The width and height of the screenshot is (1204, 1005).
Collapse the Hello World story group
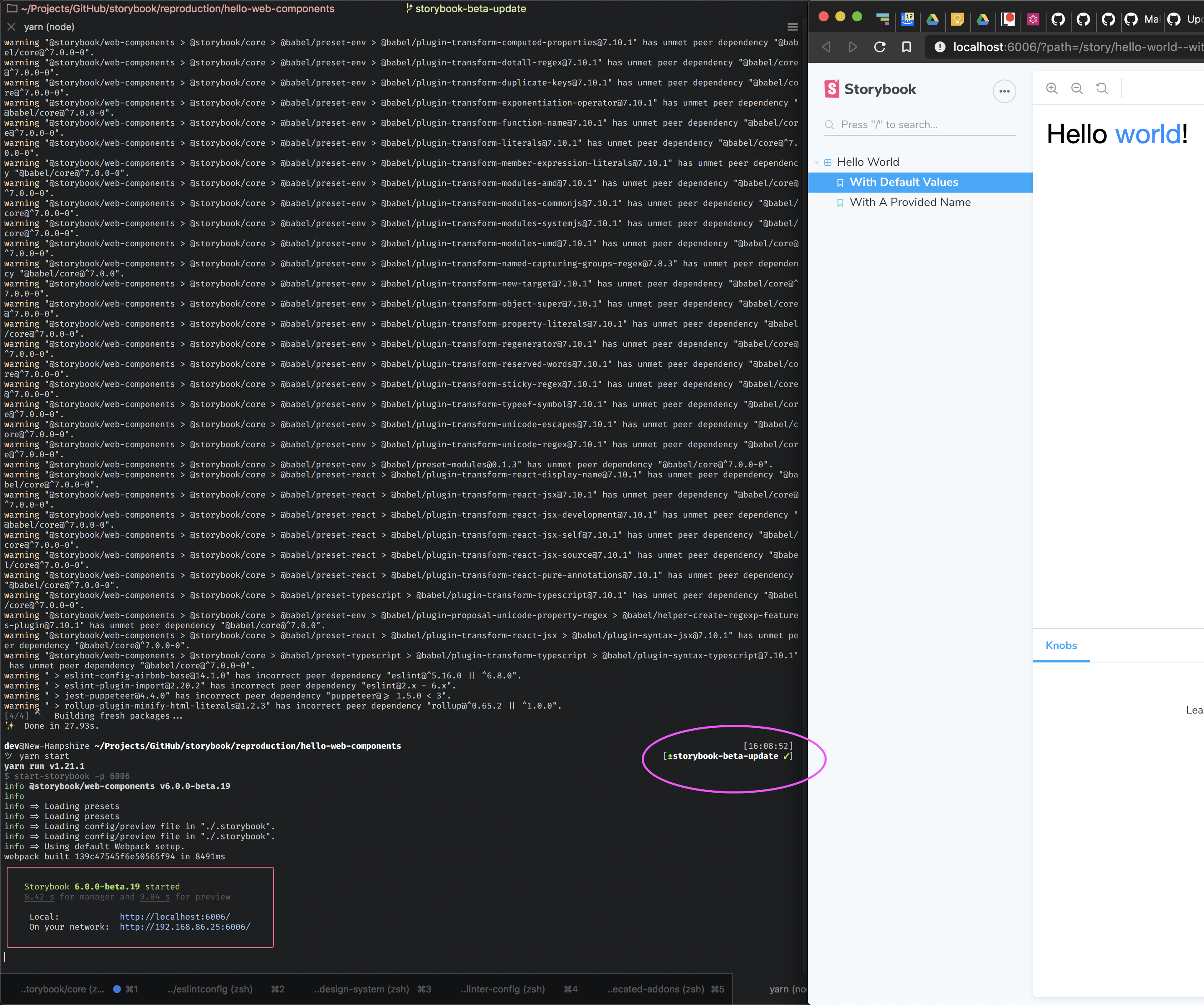pos(816,162)
